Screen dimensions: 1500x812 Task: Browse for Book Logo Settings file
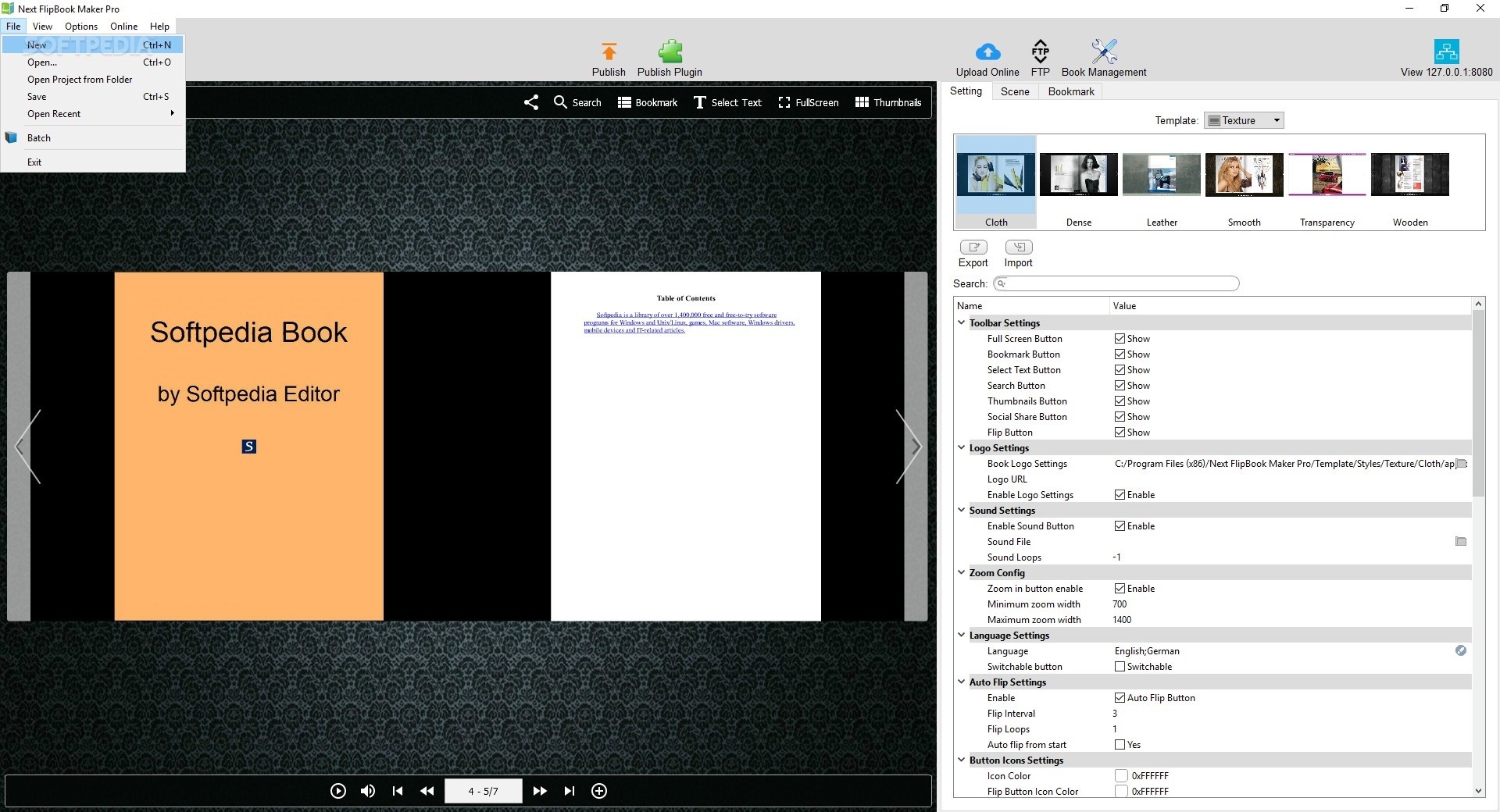[1462, 464]
